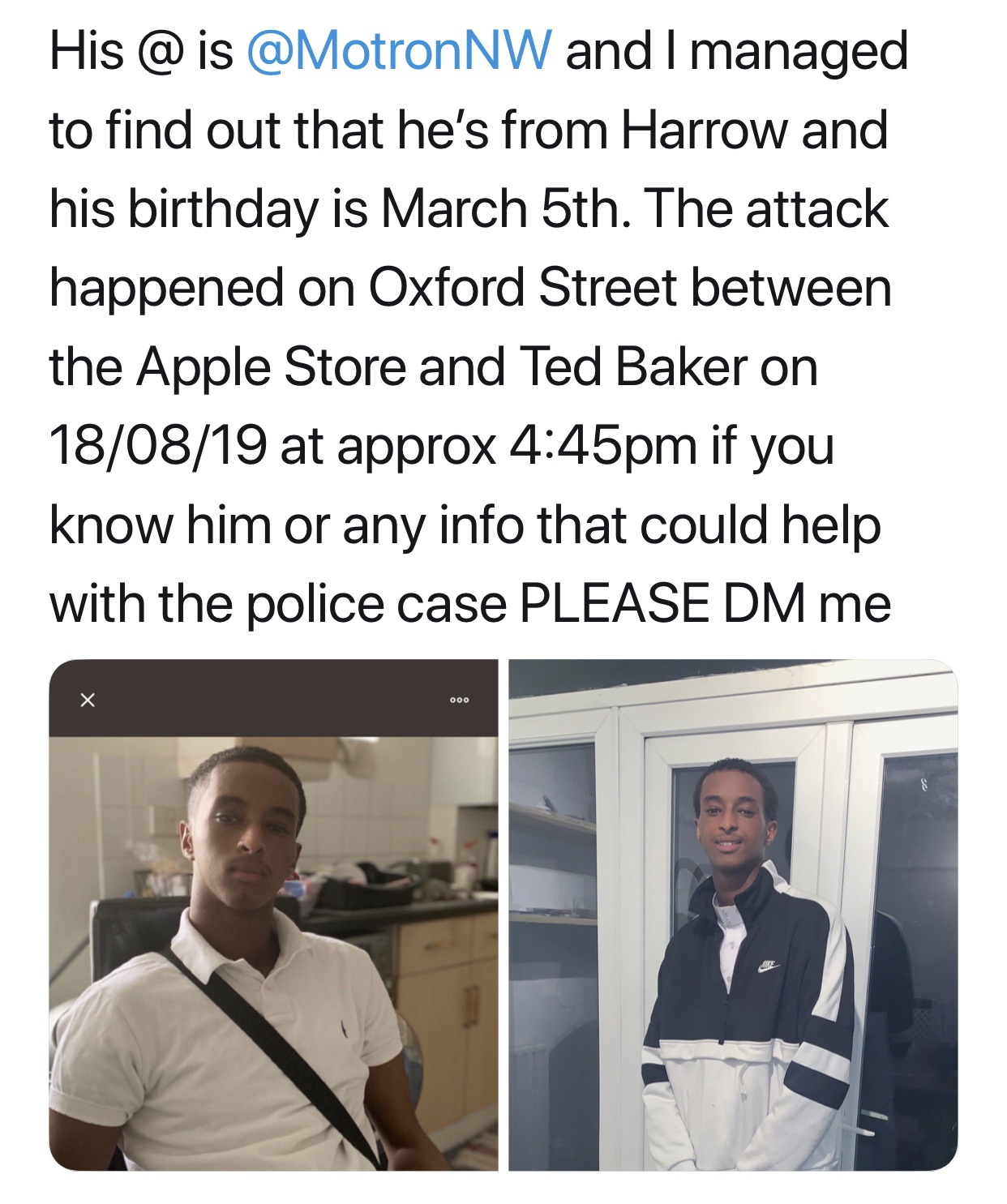Close the embedded screenshot with the X icon
The height and width of the screenshot is (1204, 1007).
pos(88,700)
